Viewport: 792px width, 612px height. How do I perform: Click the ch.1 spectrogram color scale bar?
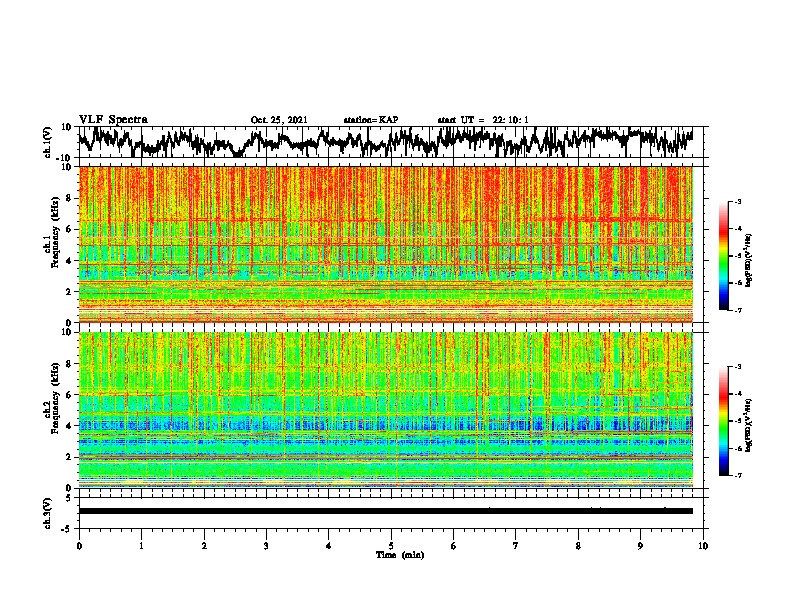(724, 256)
